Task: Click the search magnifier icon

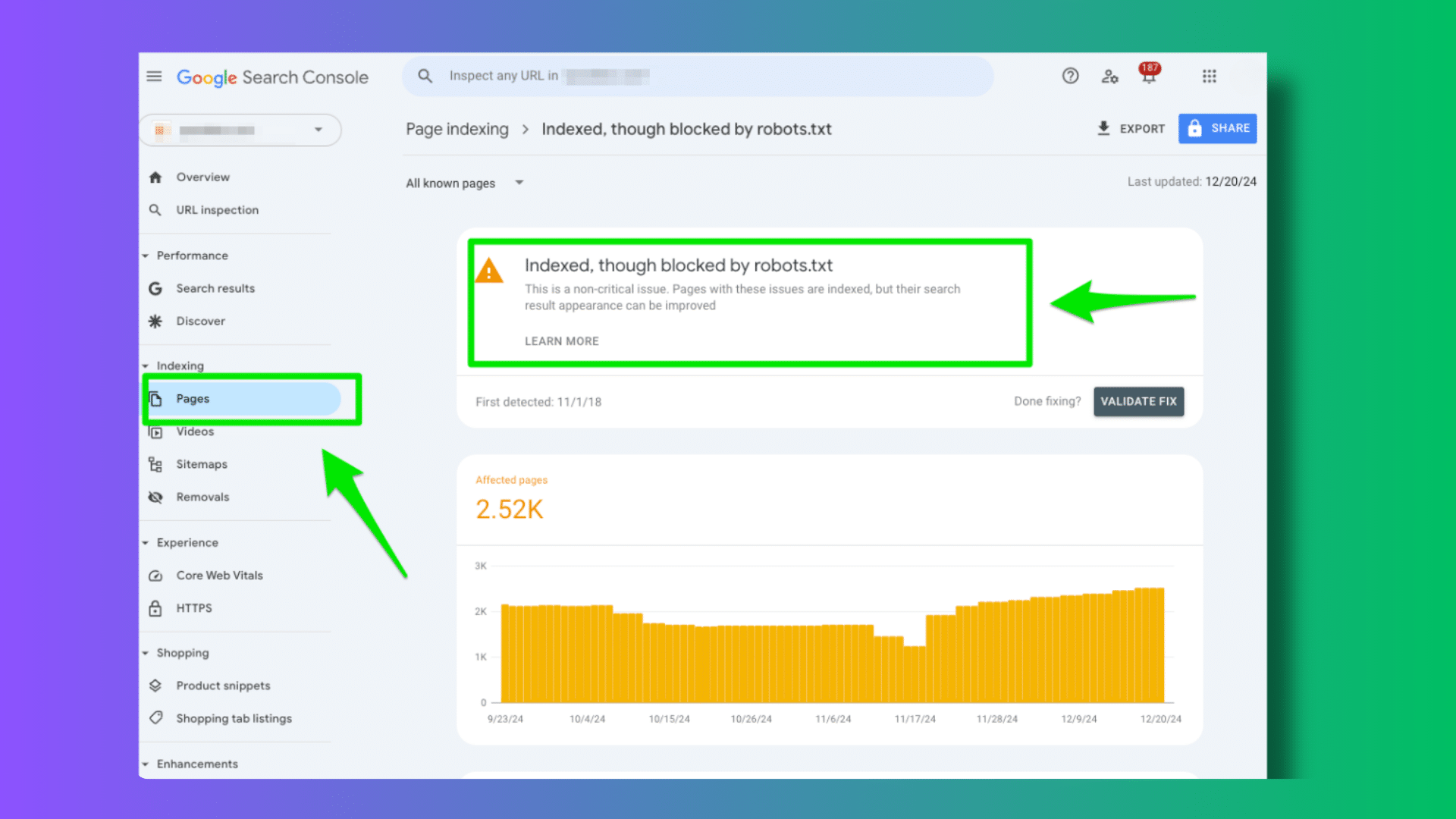Action: point(425,76)
